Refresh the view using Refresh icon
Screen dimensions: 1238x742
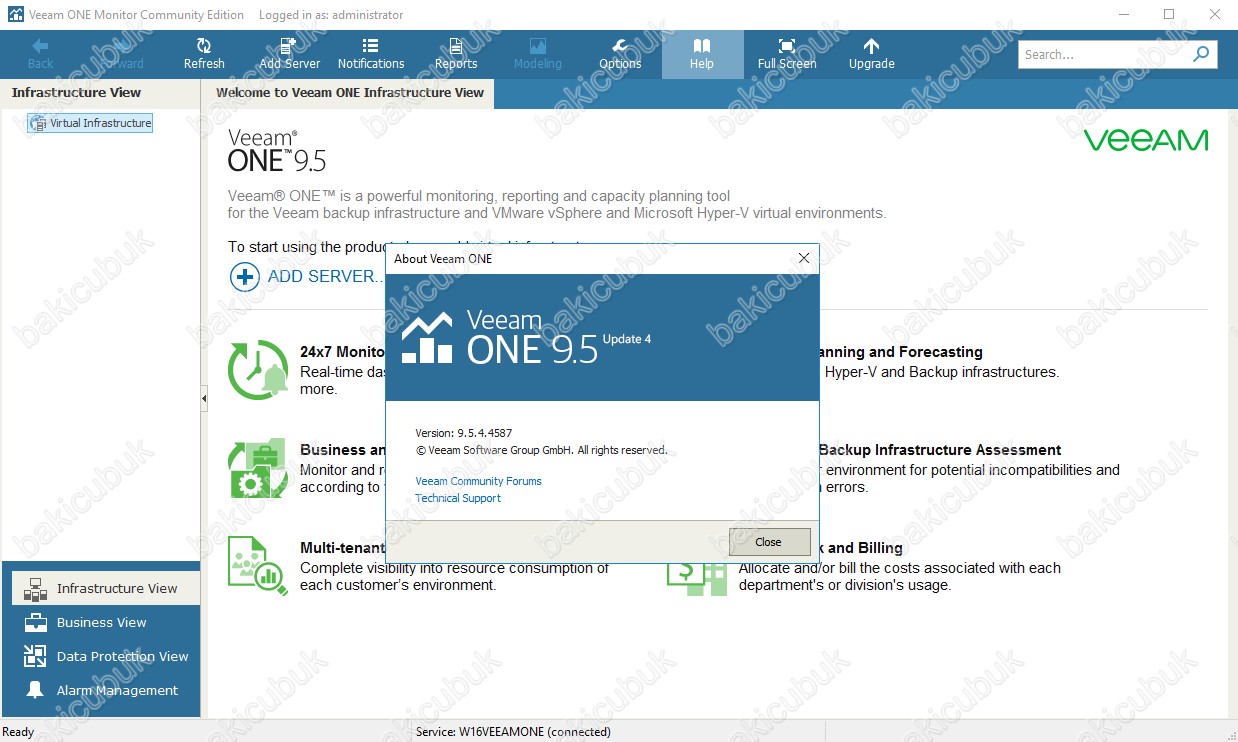204,54
